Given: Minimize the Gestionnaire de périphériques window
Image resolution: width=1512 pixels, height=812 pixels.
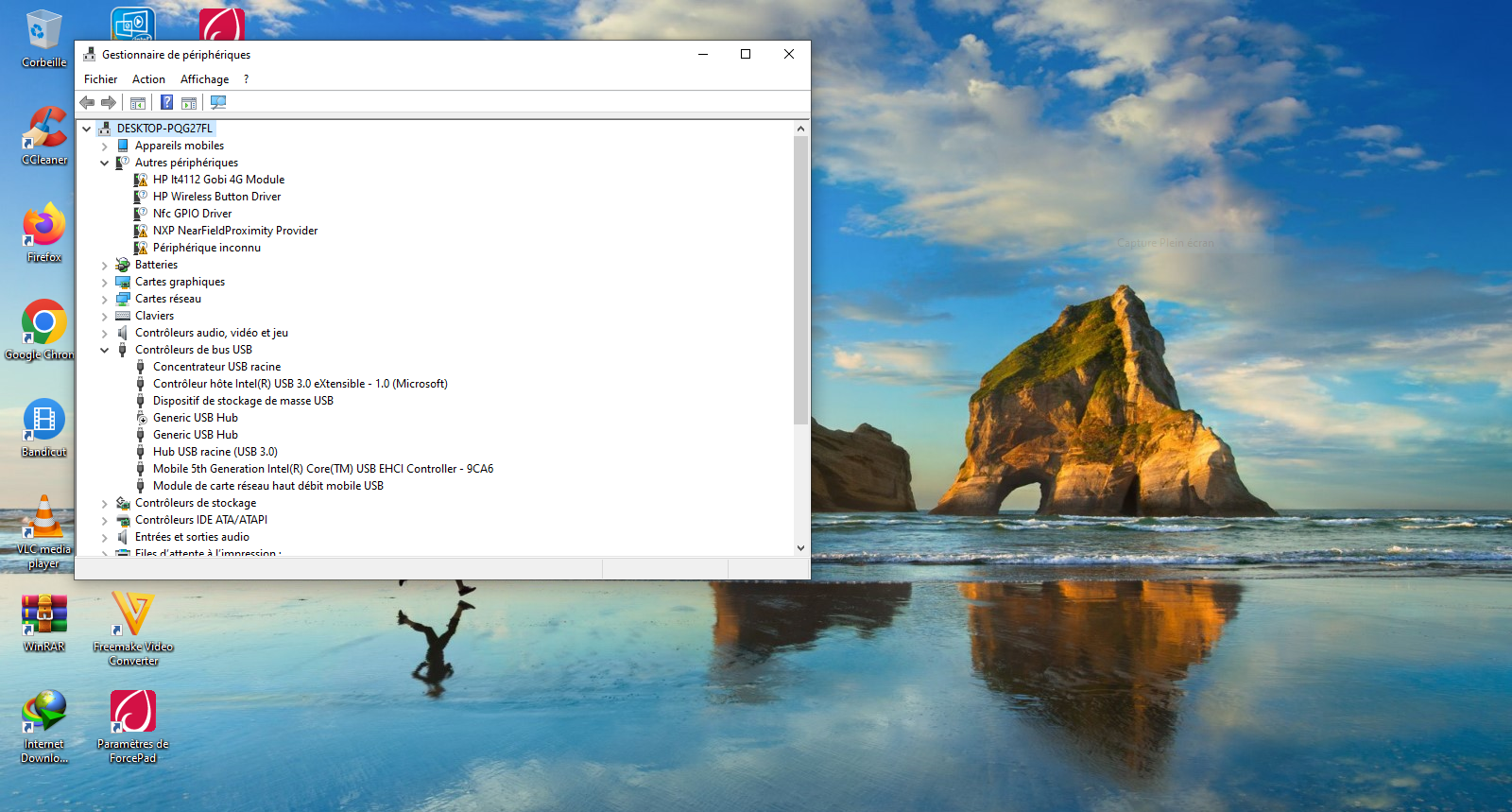Looking at the screenshot, I should click(702, 54).
